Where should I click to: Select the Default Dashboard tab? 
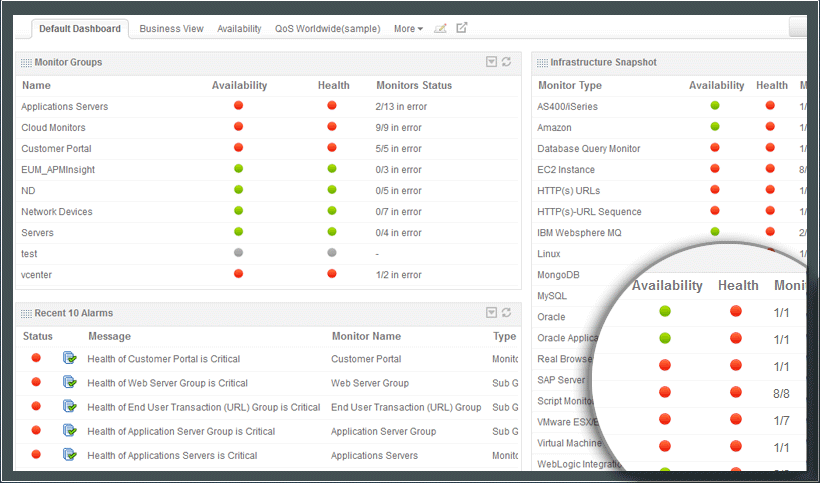[x=80, y=29]
